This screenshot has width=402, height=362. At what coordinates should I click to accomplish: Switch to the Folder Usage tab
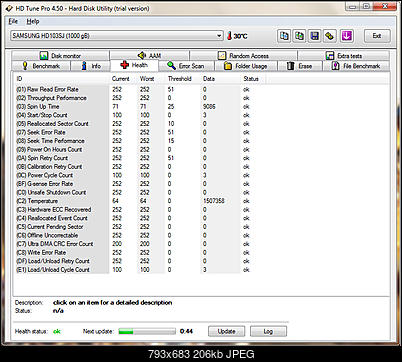246,66
